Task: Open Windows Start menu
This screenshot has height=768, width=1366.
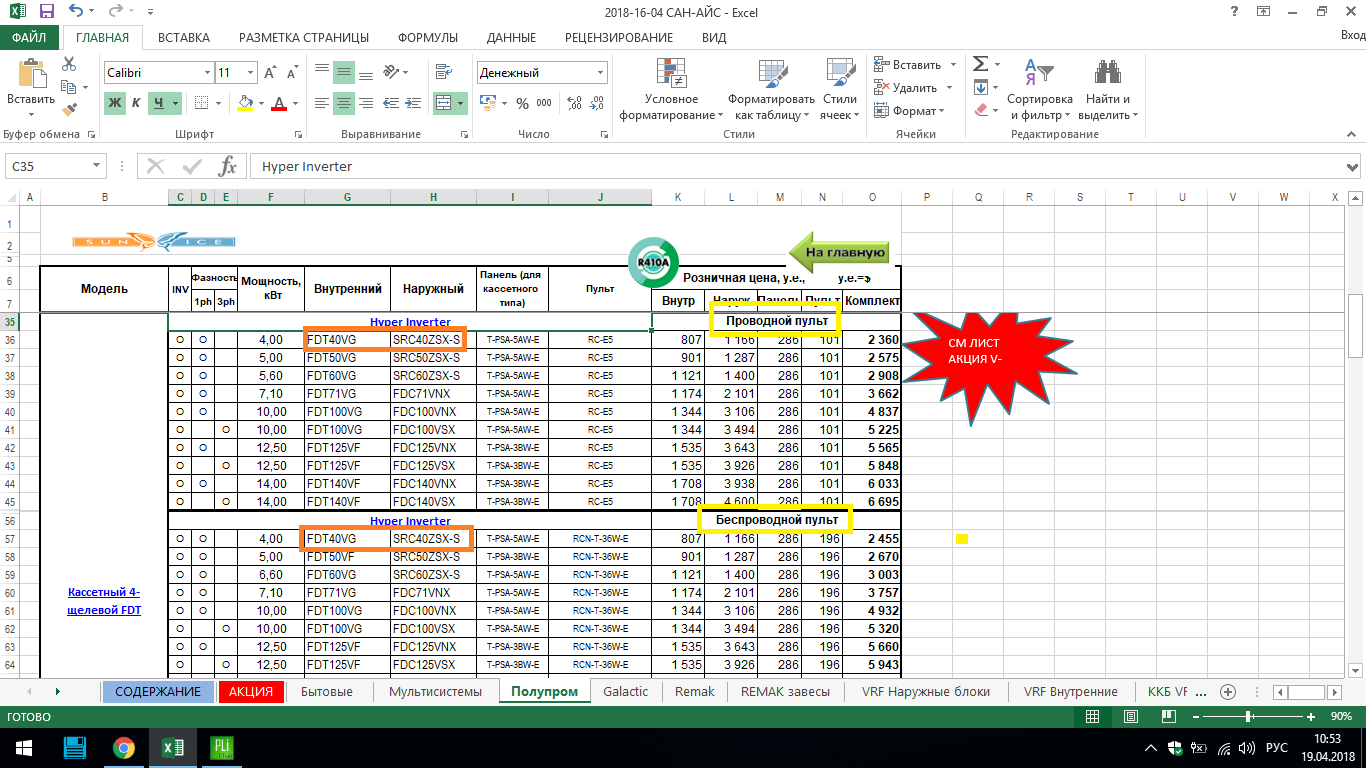Action: 23,747
